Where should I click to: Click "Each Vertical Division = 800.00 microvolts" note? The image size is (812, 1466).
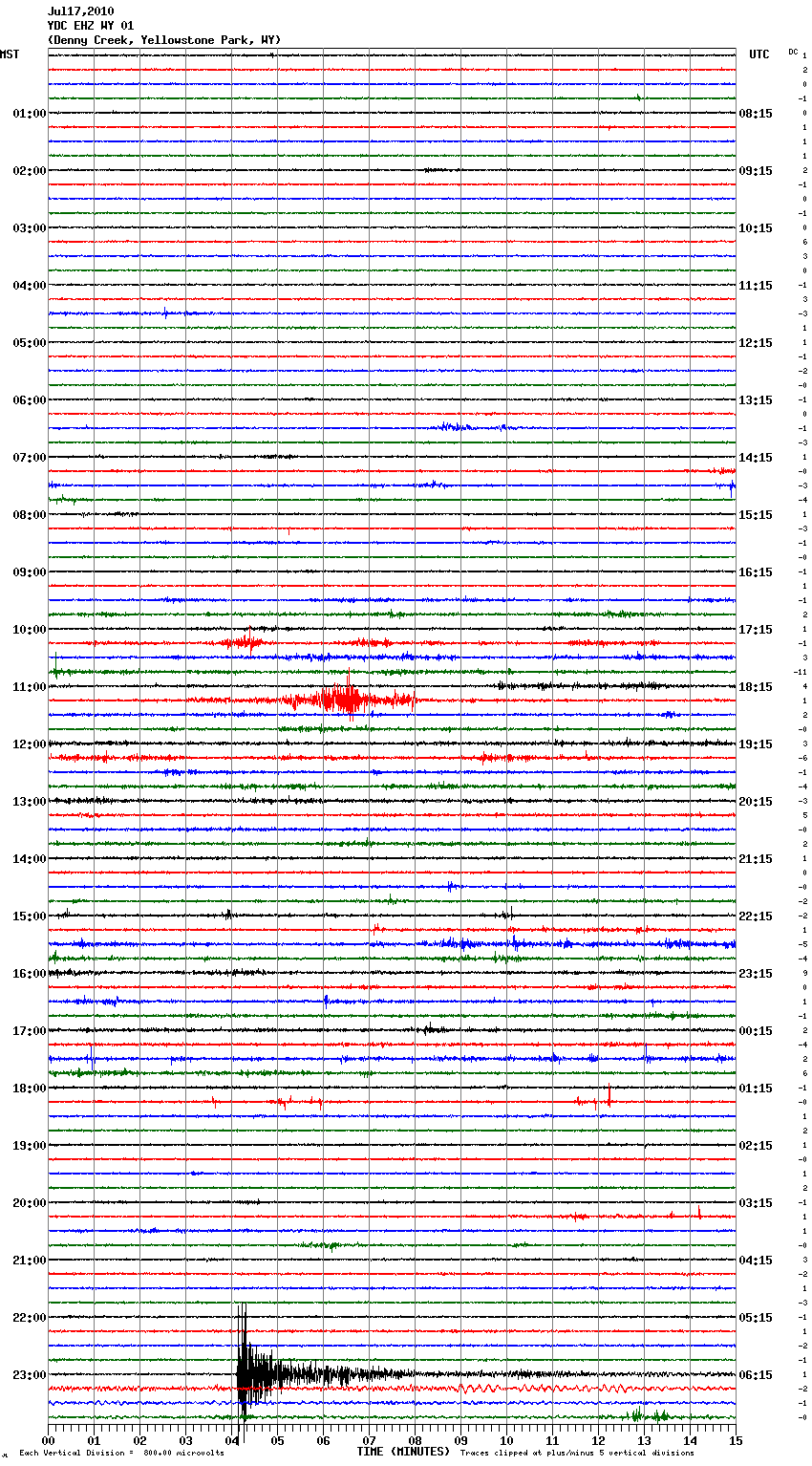121,1453
